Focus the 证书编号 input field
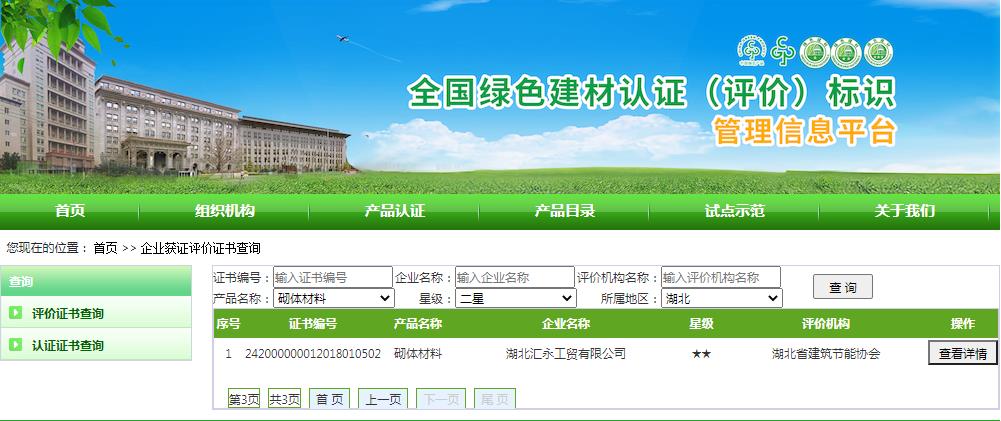1001x421 pixels. point(333,277)
